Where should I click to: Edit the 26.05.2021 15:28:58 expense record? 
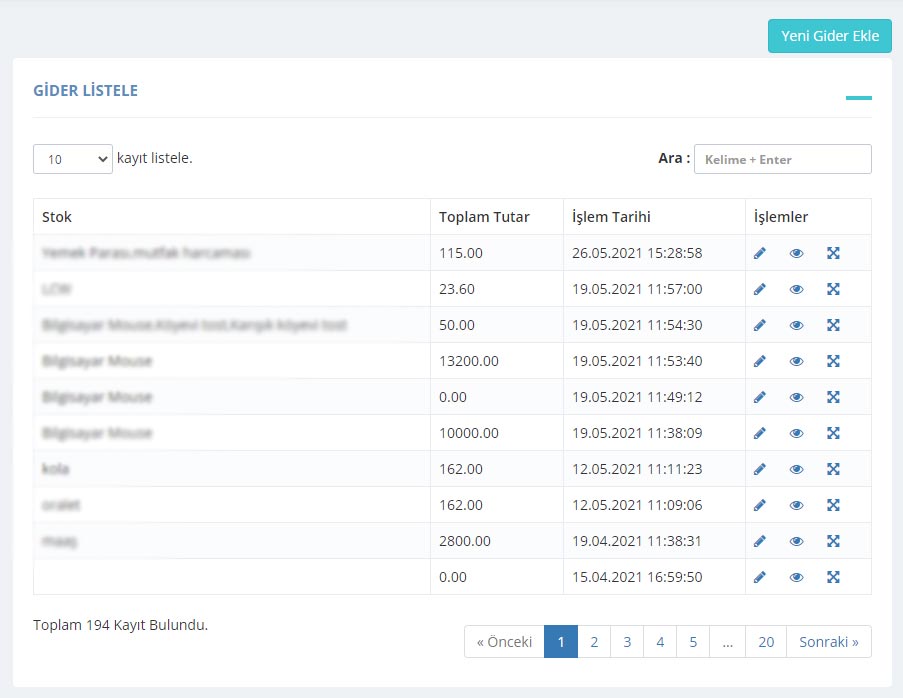(x=760, y=253)
